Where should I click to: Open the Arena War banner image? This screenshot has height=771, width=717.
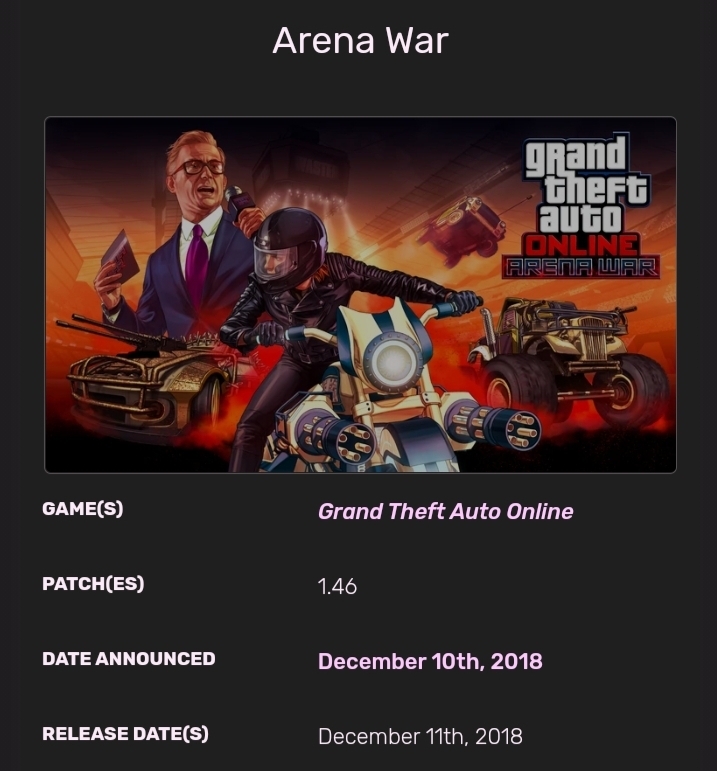[x=360, y=294]
